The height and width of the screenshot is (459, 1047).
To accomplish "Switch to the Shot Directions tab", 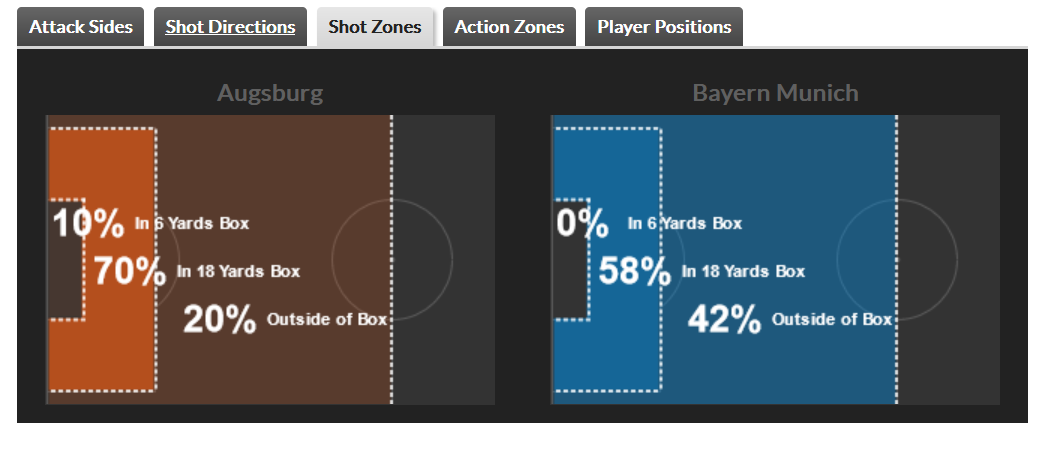I will click(230, 27).
